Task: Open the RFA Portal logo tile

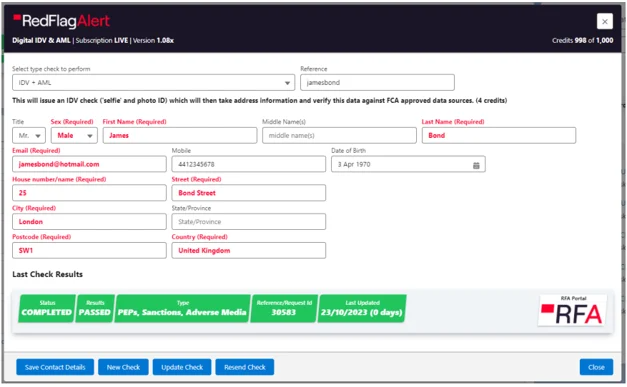Action: 572,311
